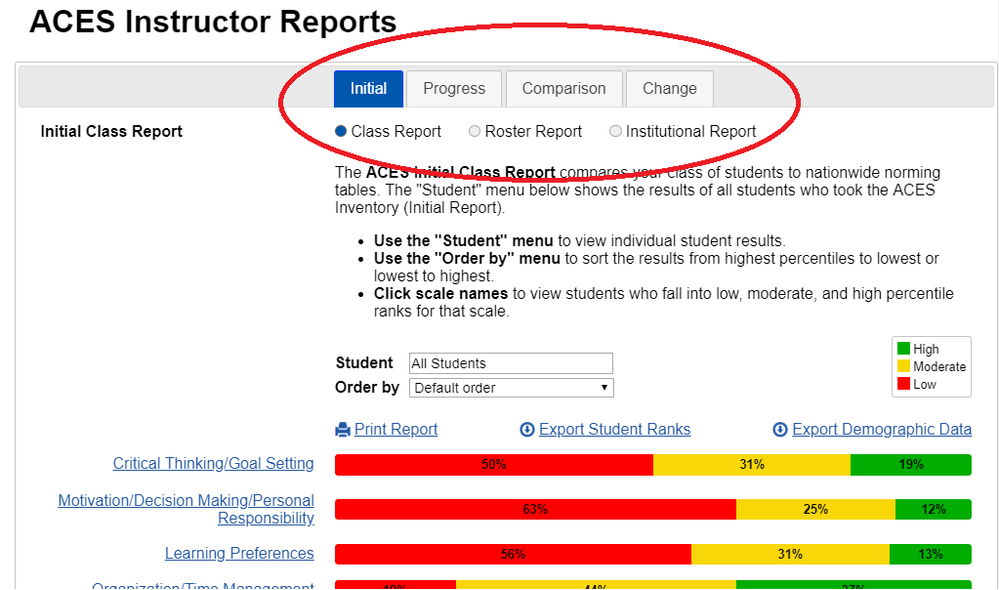Open the Comparison tab
The image size is (999, 590).
click(564, 89)
